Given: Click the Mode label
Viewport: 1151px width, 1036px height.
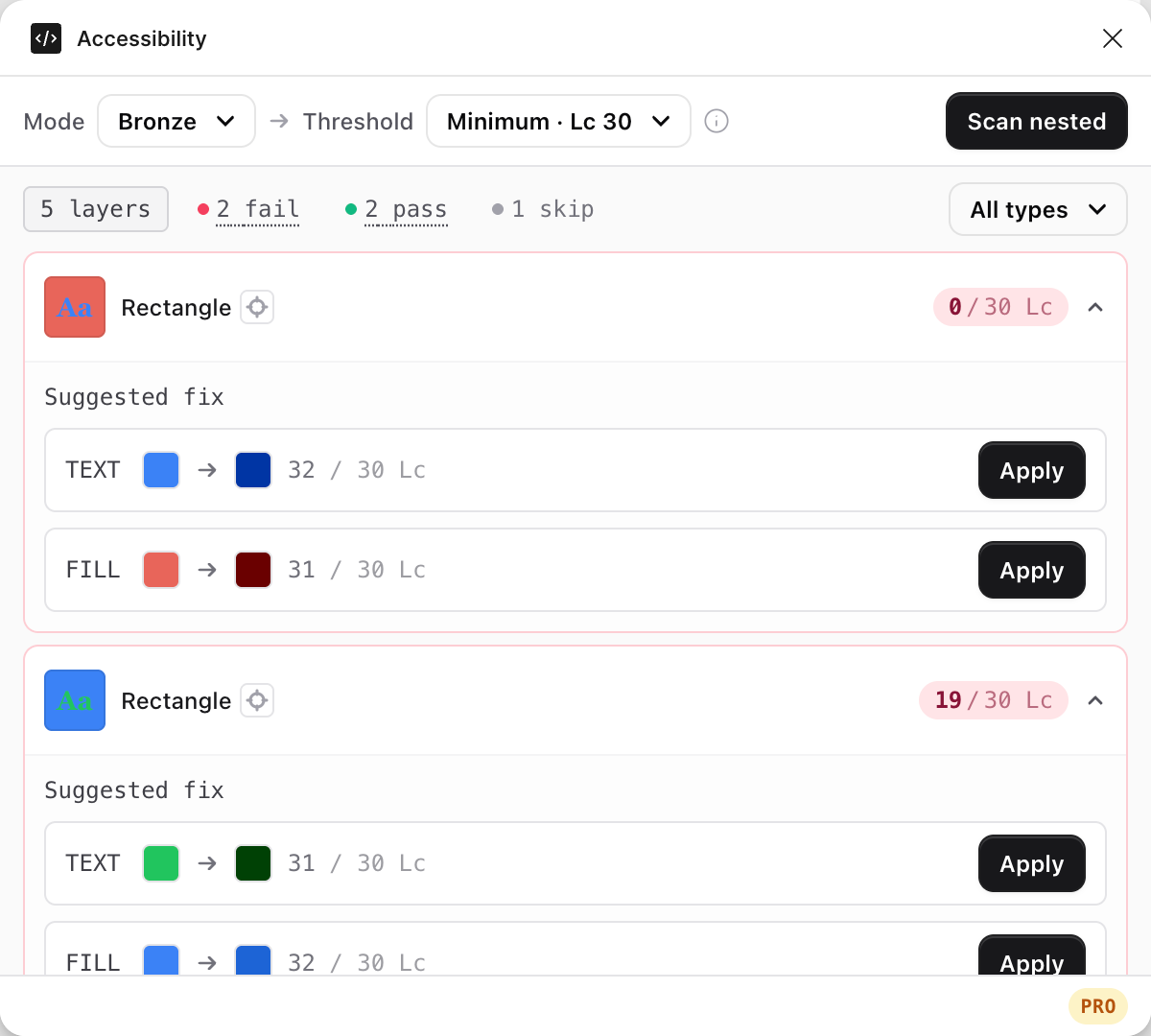Looking at the screenshot, I should (x=54, y=121).
